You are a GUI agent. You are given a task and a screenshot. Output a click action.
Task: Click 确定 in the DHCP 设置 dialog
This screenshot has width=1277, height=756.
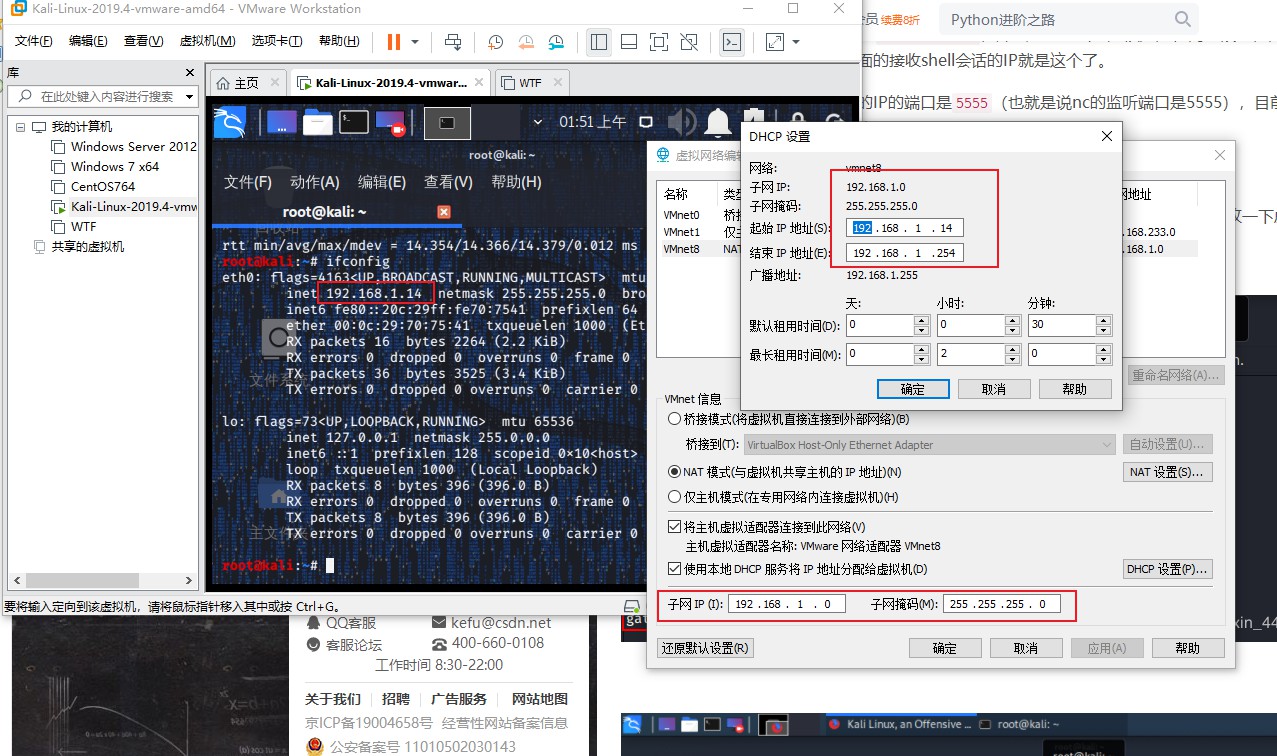pyautogui.click(x=913, y=389)
